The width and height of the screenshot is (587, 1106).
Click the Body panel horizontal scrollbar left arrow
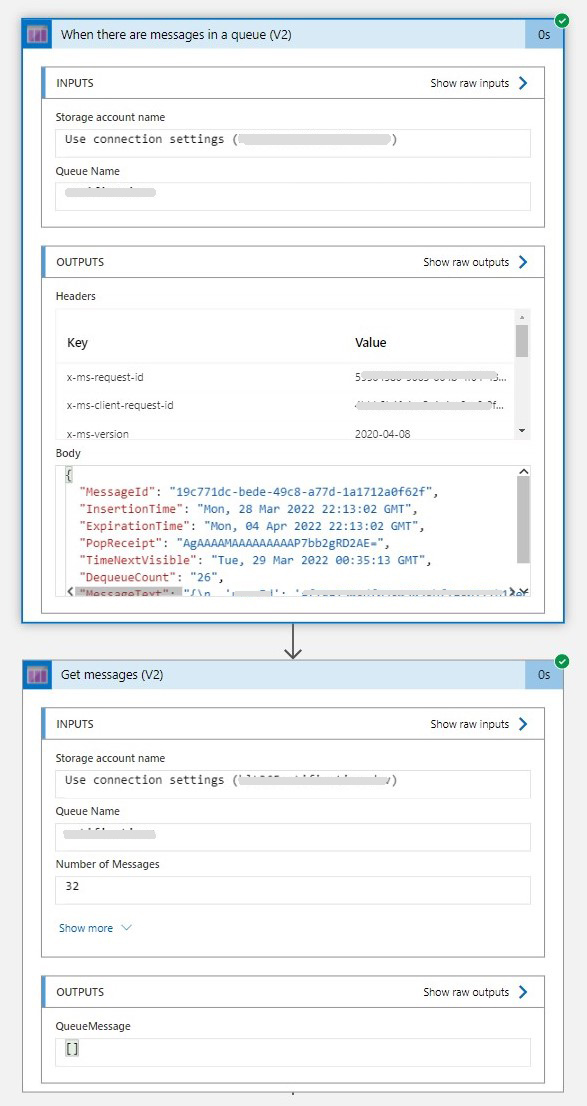(70, 591)
